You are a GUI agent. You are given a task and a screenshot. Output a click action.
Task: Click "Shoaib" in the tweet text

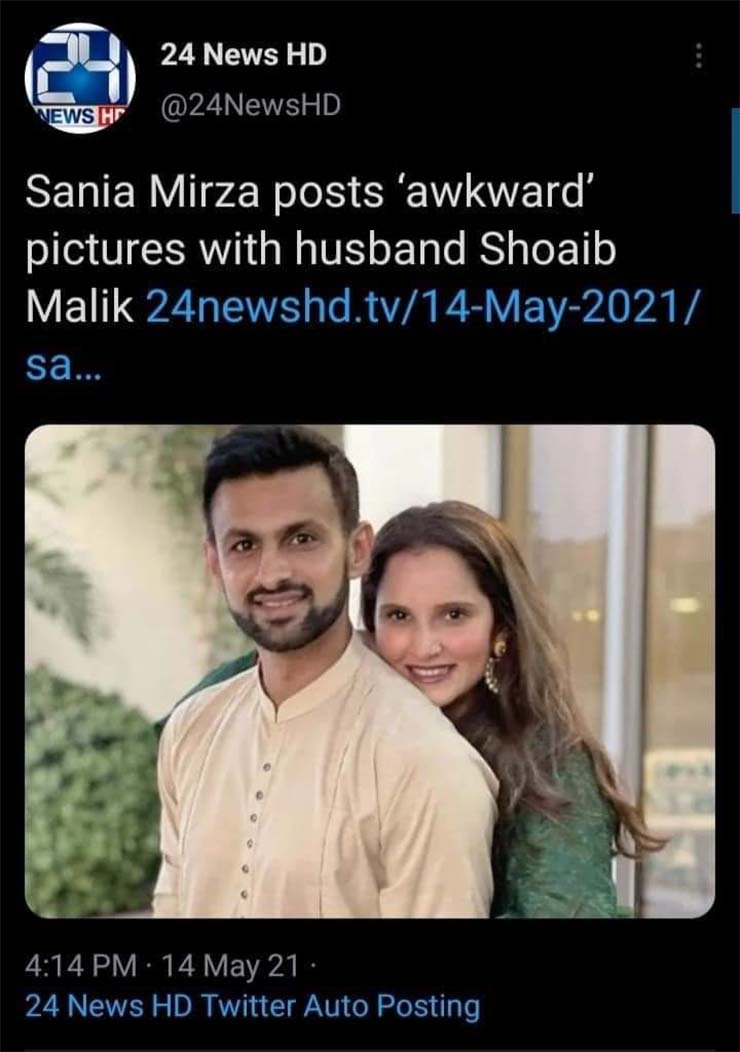pos(547,251)
